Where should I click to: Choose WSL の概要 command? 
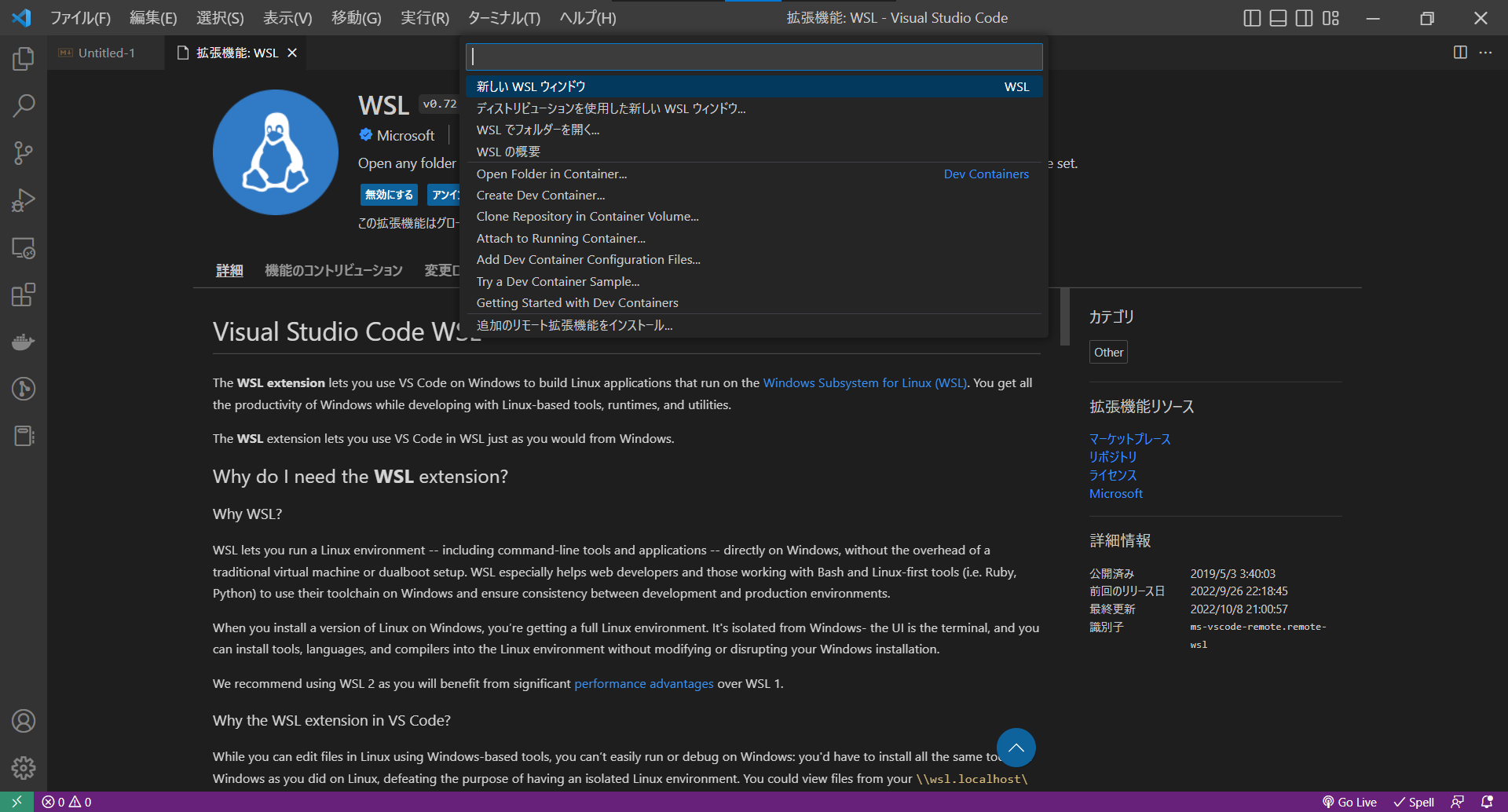click(x=754, y=152)
